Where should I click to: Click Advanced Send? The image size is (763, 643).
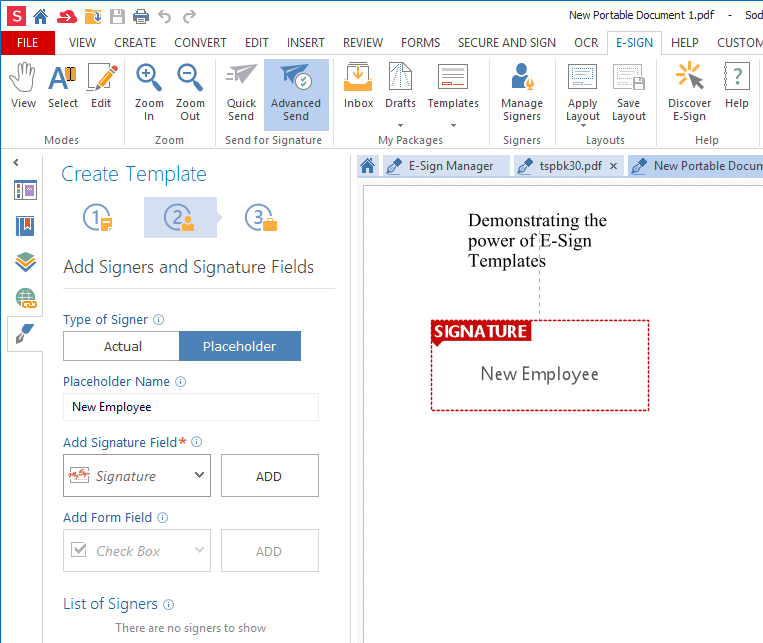(x=296, y=94)
